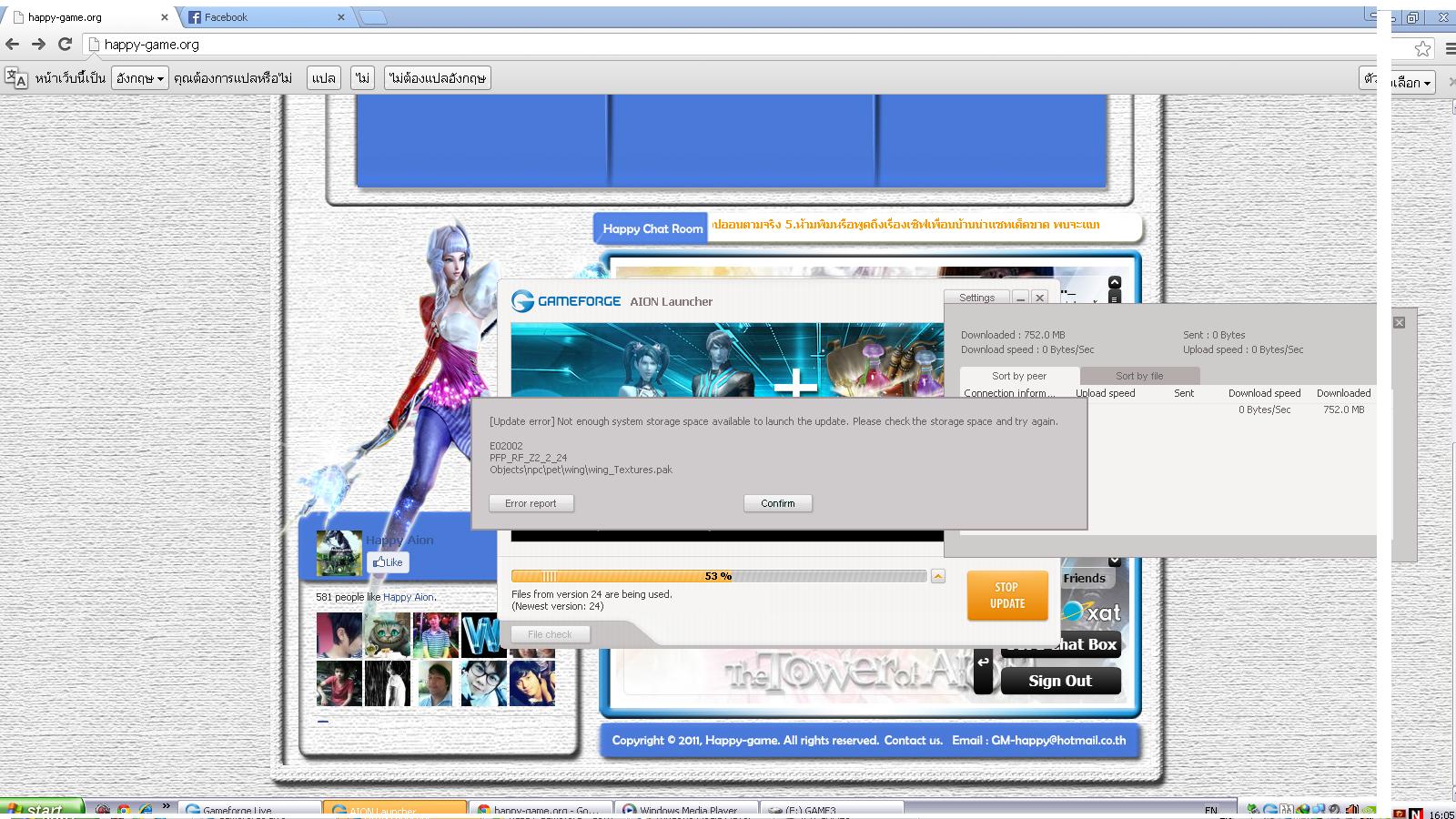Viewport: 1456px width, 819px height.
Task: Click the EN language indicator
Action: 1210,810
